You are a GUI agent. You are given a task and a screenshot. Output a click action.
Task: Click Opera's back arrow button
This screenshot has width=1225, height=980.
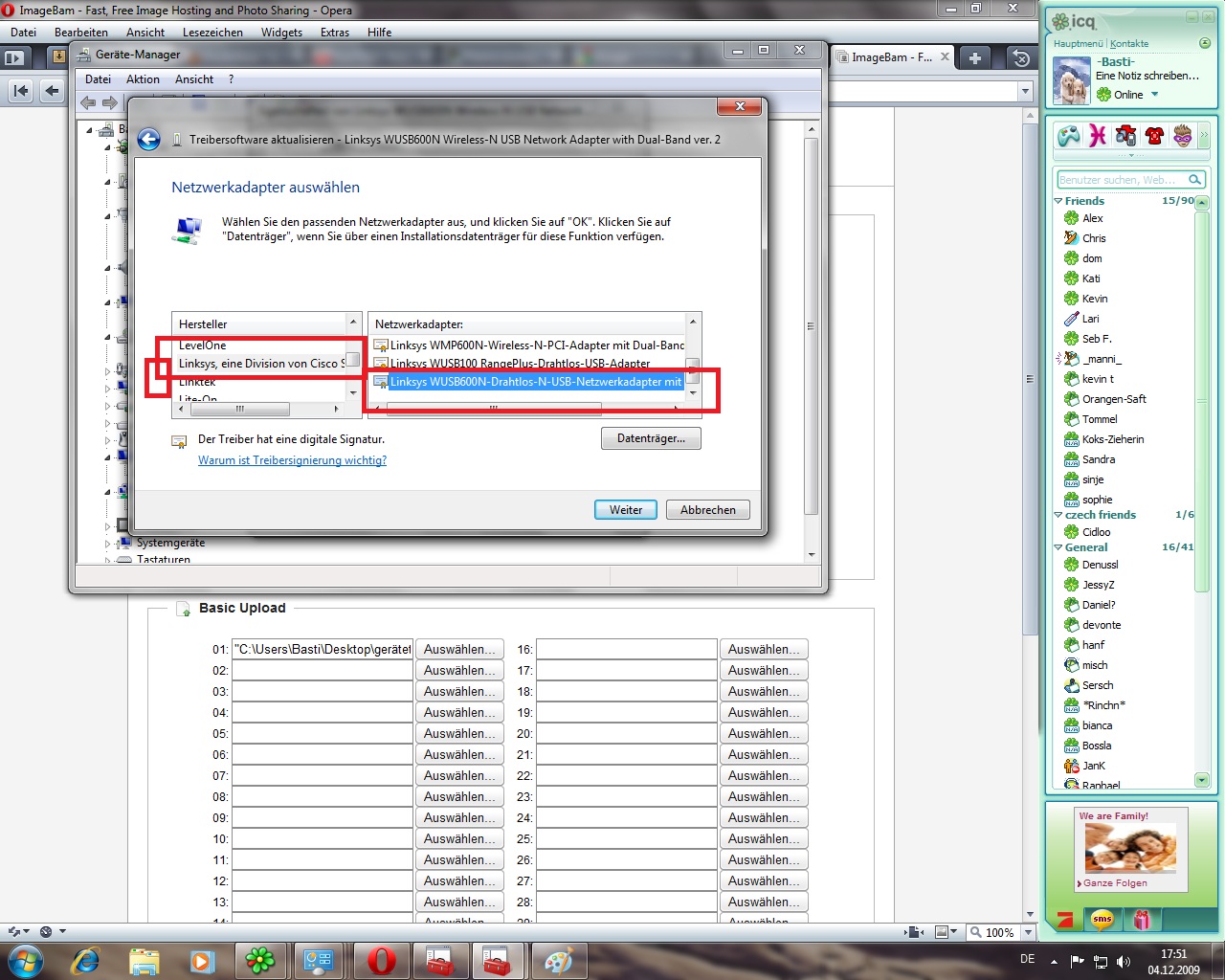tap(52, 91)
